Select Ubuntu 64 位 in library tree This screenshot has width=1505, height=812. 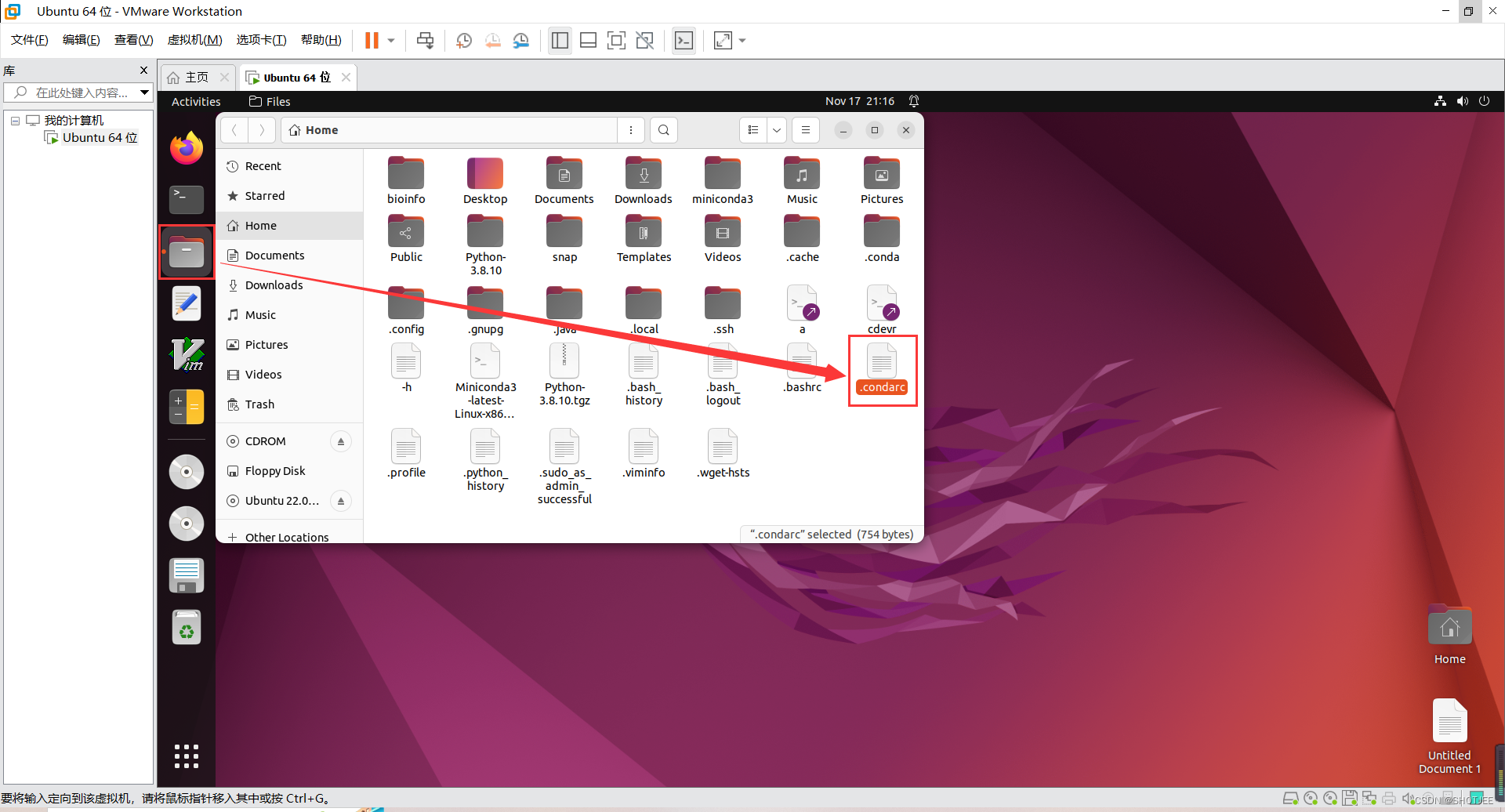pyautogui.click(x=100, y=138)
